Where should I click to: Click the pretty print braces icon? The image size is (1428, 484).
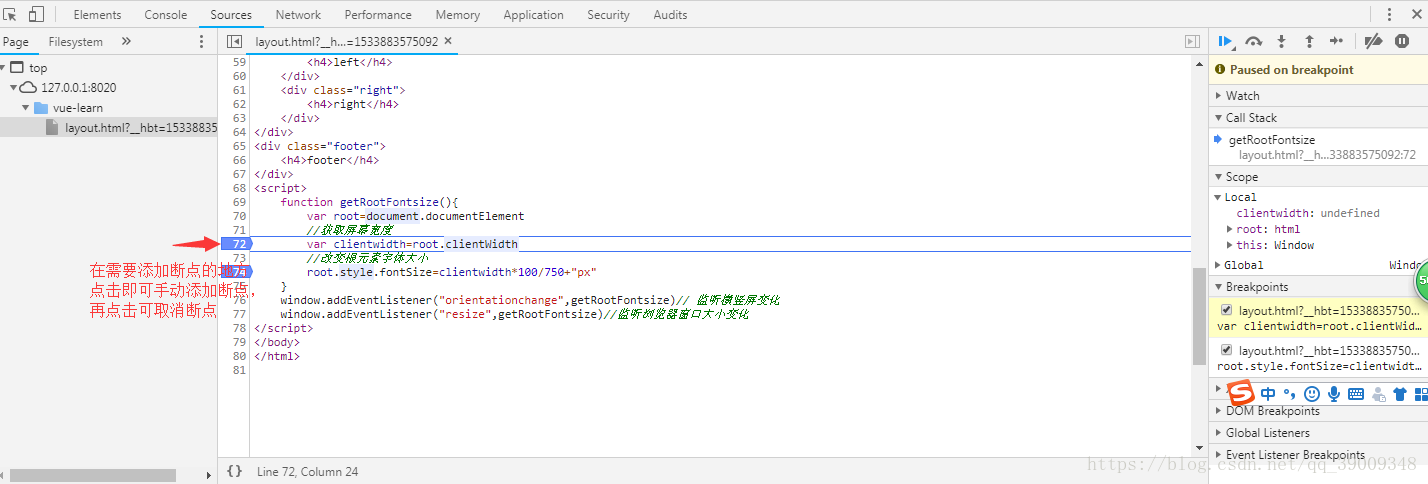tap(234, 471)
